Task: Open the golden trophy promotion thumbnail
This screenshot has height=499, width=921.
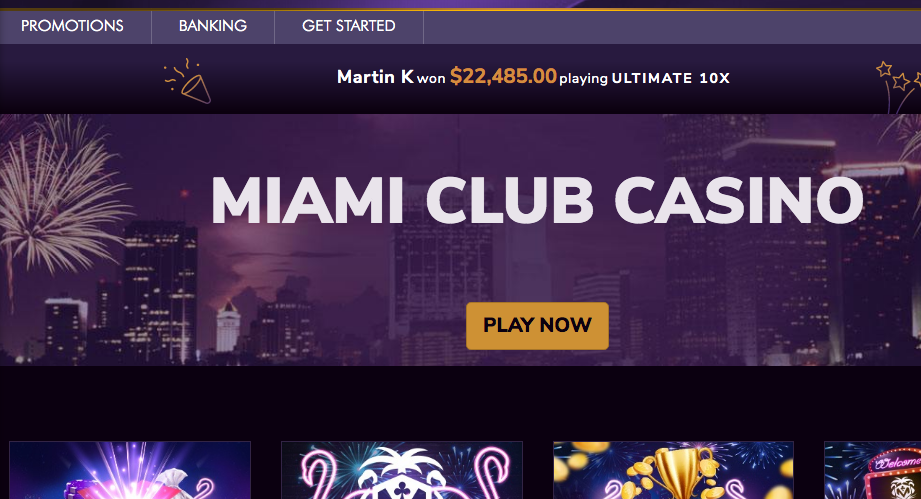Action: (673, 470)
